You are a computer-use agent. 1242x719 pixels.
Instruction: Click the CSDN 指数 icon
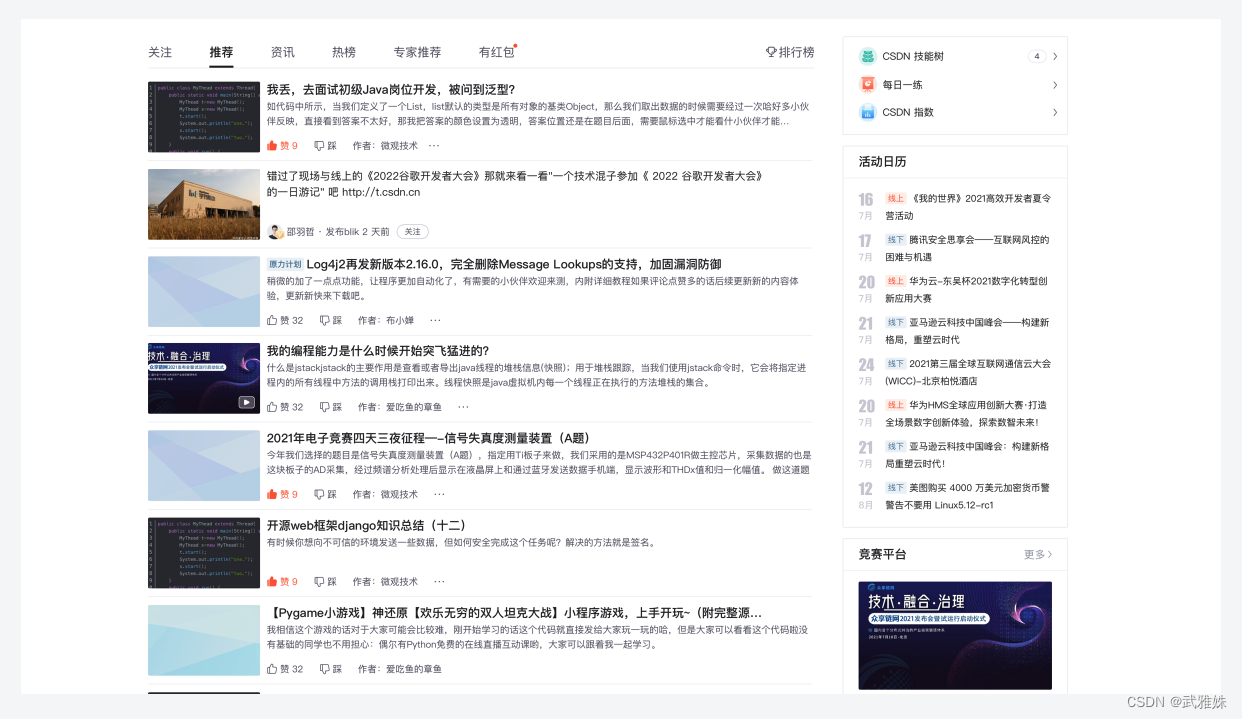[x=868, y=112]
